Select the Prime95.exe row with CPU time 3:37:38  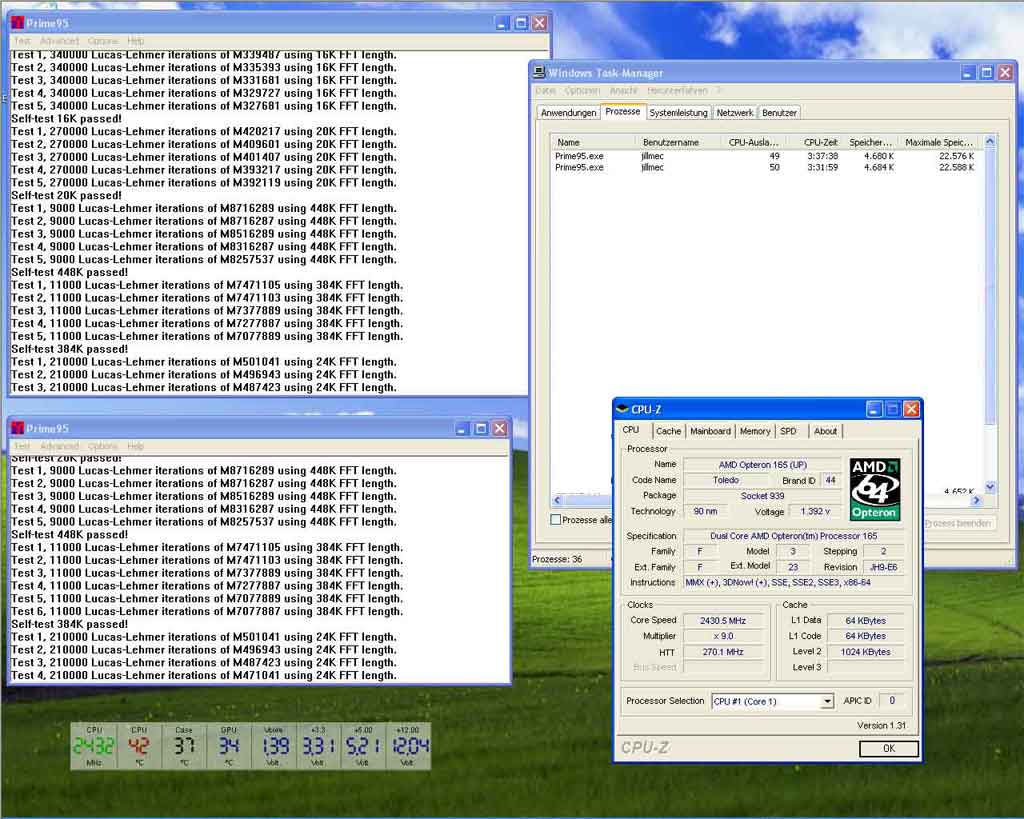click(x=767, y=156)
